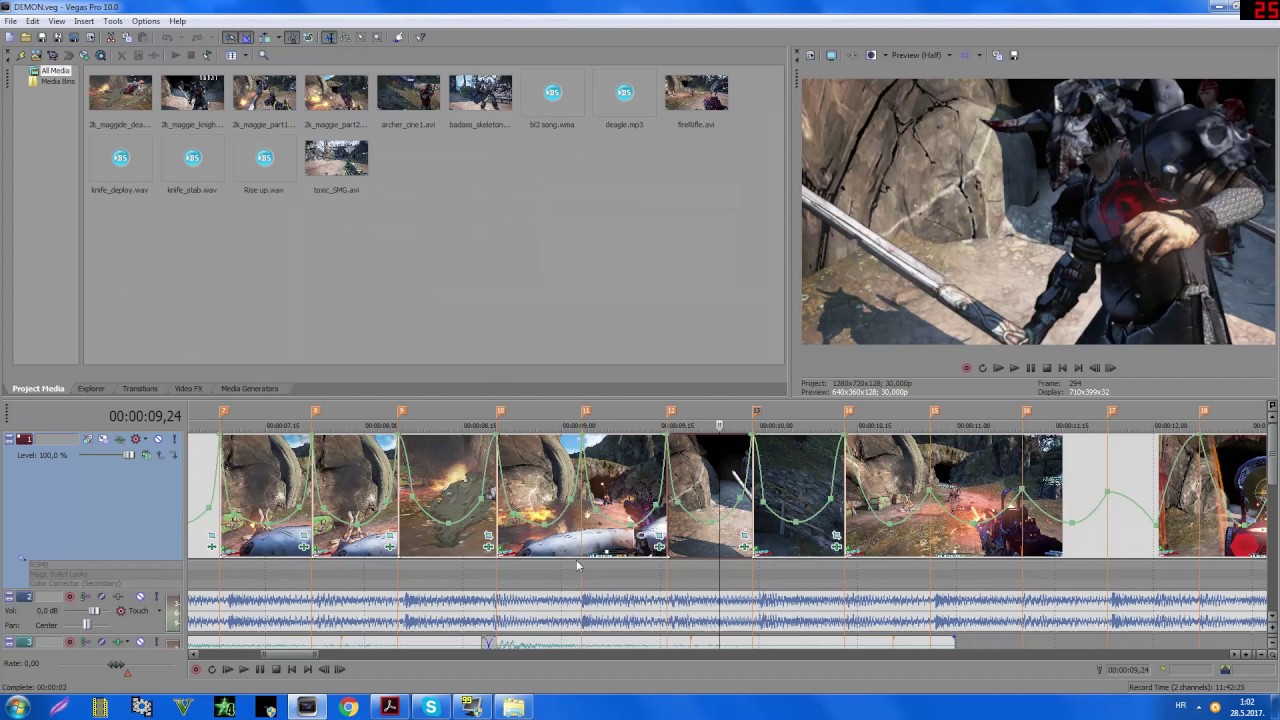Open Touch automation mode dropdown on track 2
Image resolution: width=1280 pixels, height=720 pixels.
(159, 611)
